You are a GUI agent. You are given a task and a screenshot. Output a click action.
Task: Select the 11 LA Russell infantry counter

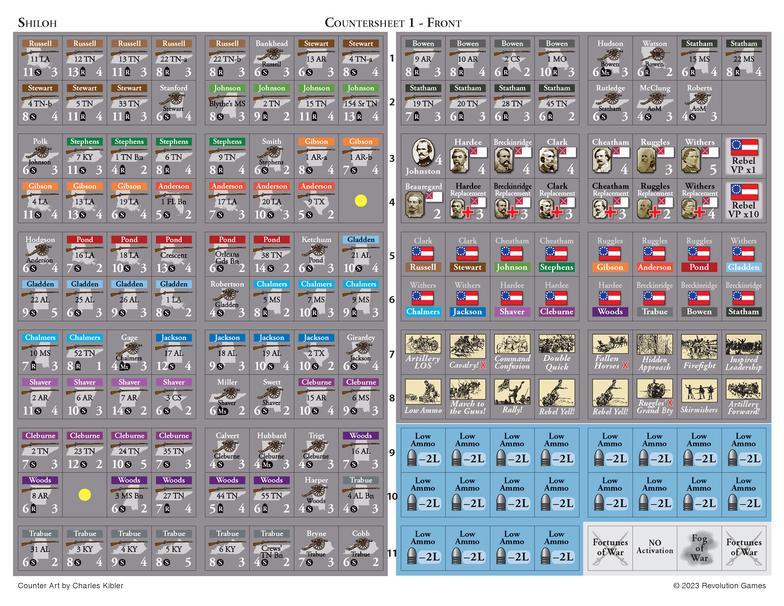40,58
